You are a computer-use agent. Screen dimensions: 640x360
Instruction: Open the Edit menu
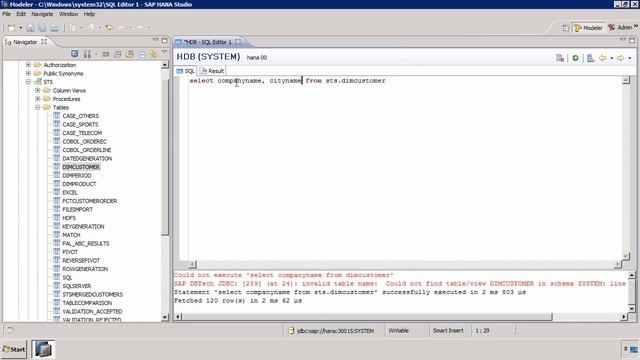21,14
